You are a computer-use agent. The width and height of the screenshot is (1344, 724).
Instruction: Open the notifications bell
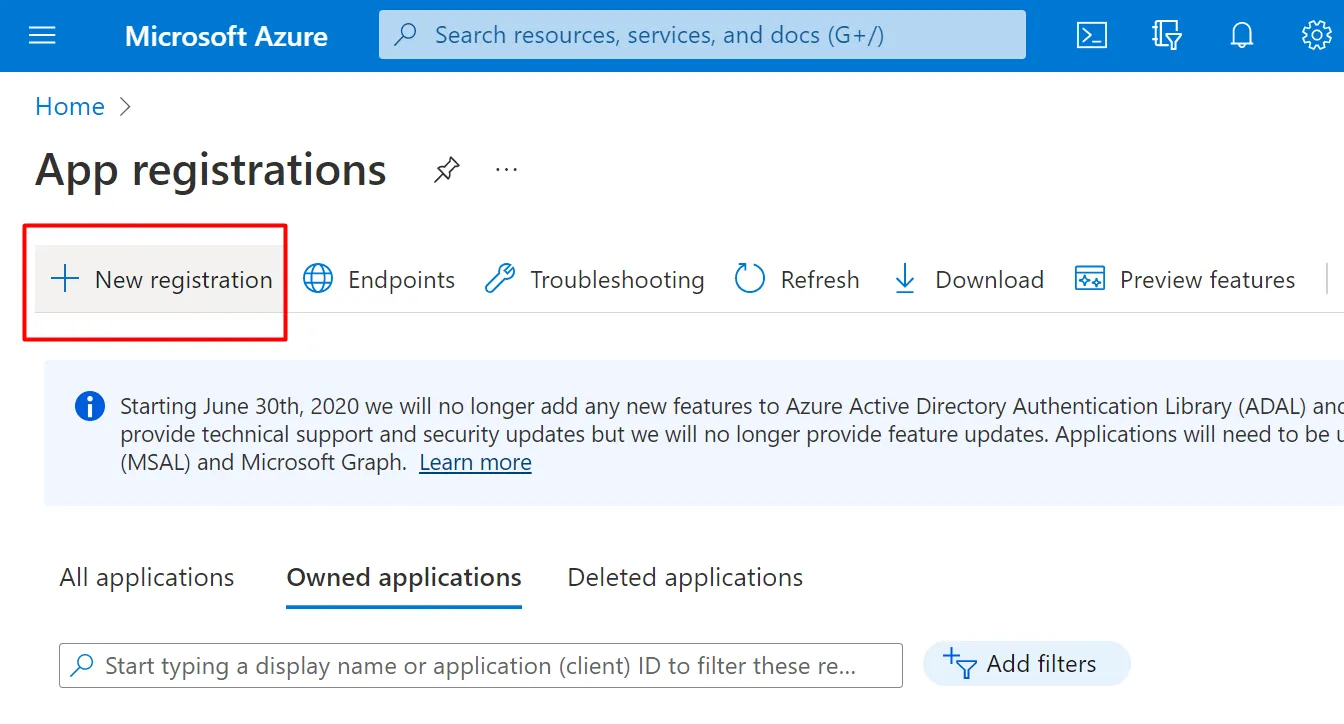pos(1241,36)
